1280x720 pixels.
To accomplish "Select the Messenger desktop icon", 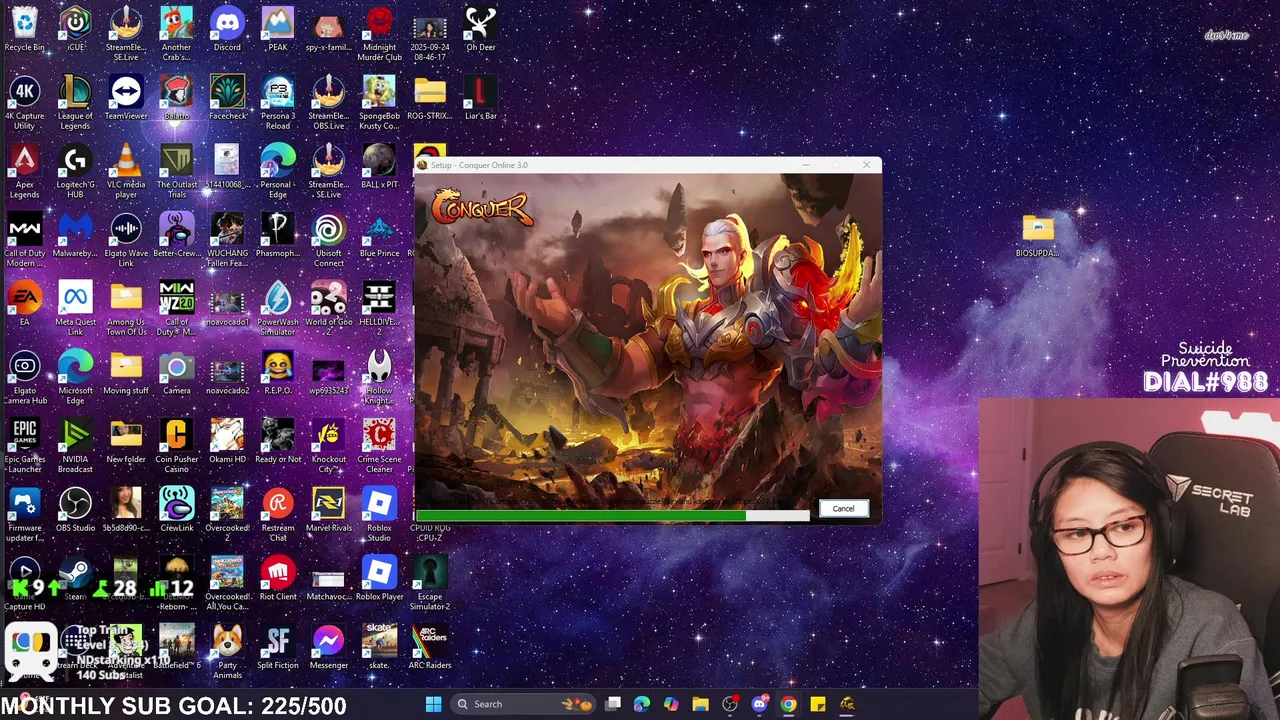I will point(328,647).
